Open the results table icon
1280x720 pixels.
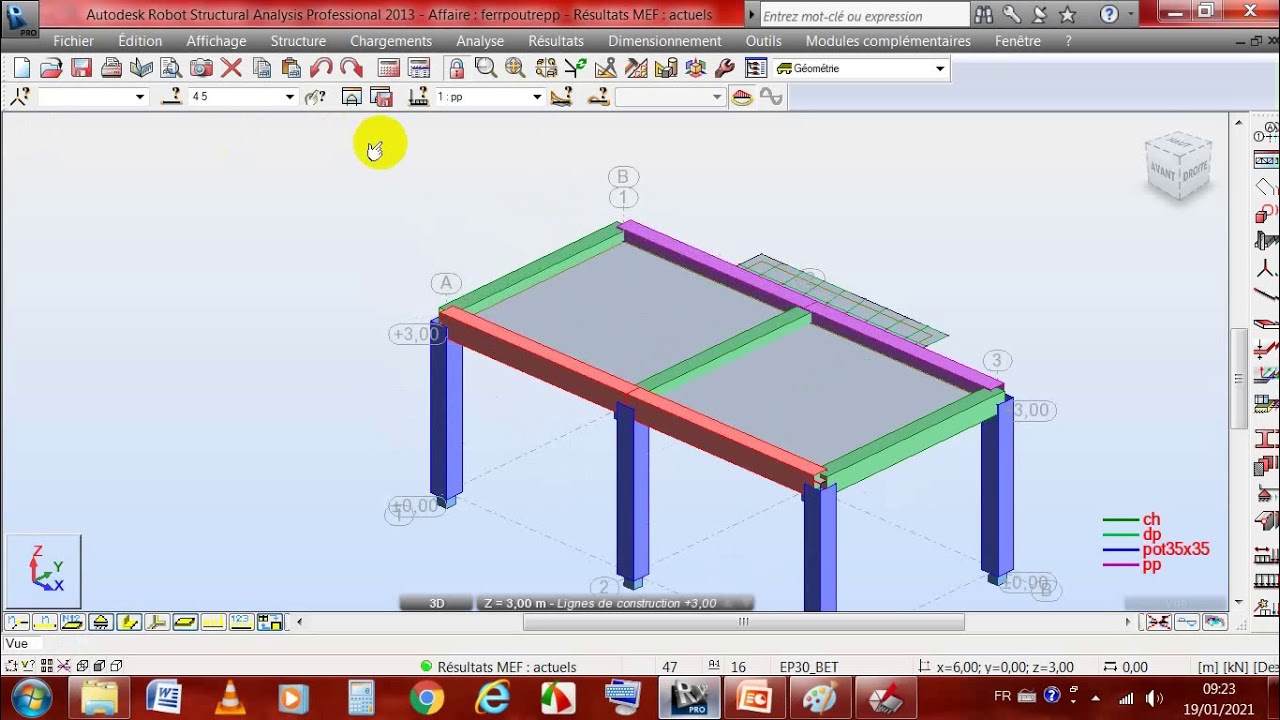pyautogui.click(x=419, y=68)
